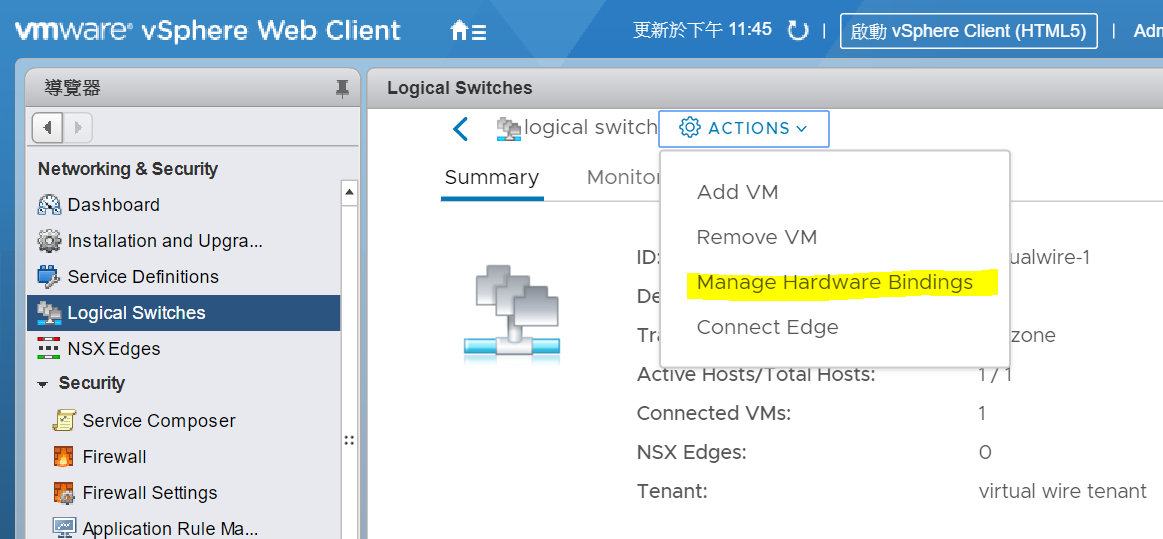Click the refresh icon beside update time
This screenshot has width=1163, height=539.
tap(798, 31)
